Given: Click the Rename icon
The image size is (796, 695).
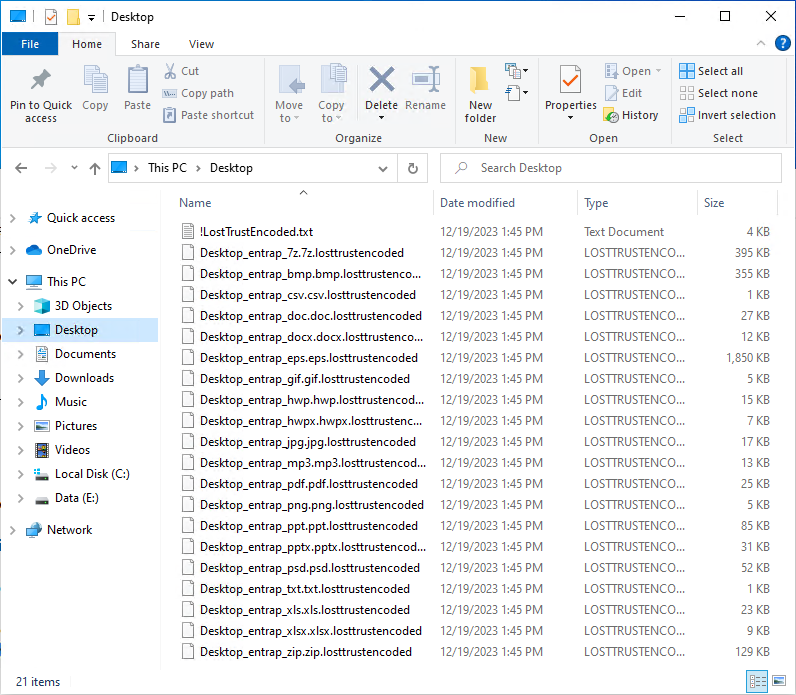Looking at the screenshot, I should point(425,80).
